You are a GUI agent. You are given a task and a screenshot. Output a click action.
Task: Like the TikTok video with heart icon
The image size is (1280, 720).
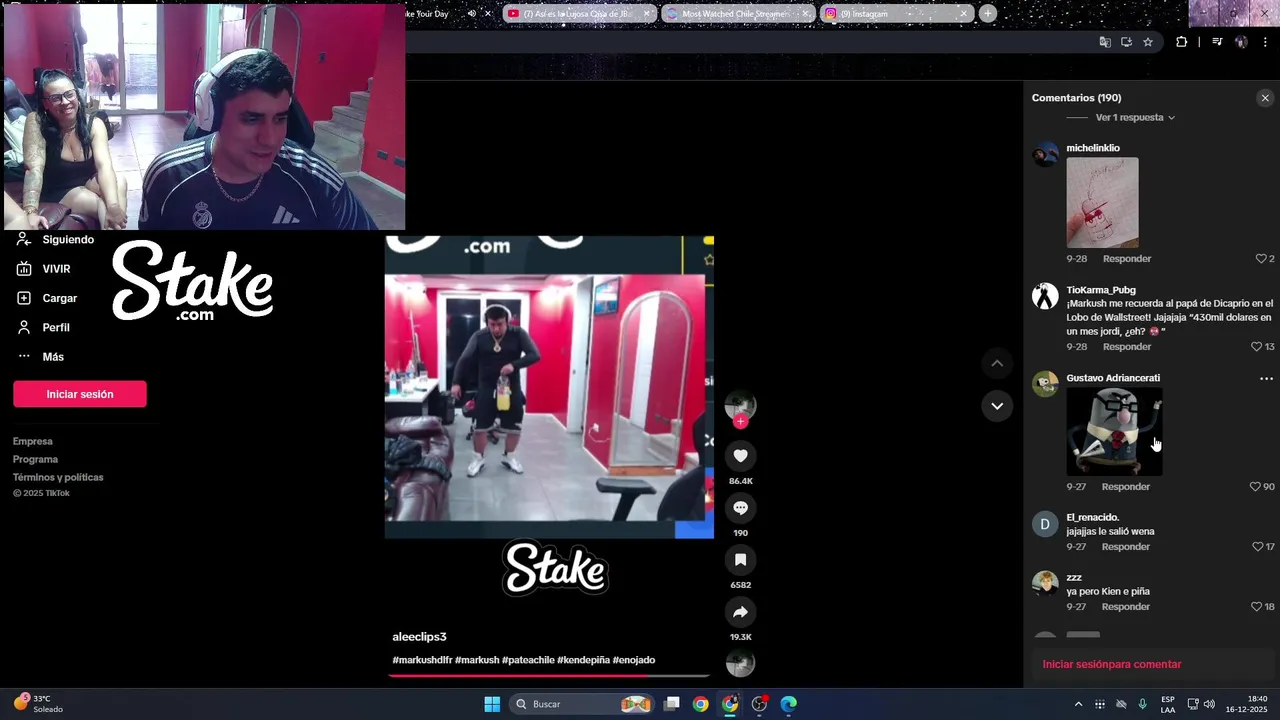pyautogui.click(x=740, y=456)
